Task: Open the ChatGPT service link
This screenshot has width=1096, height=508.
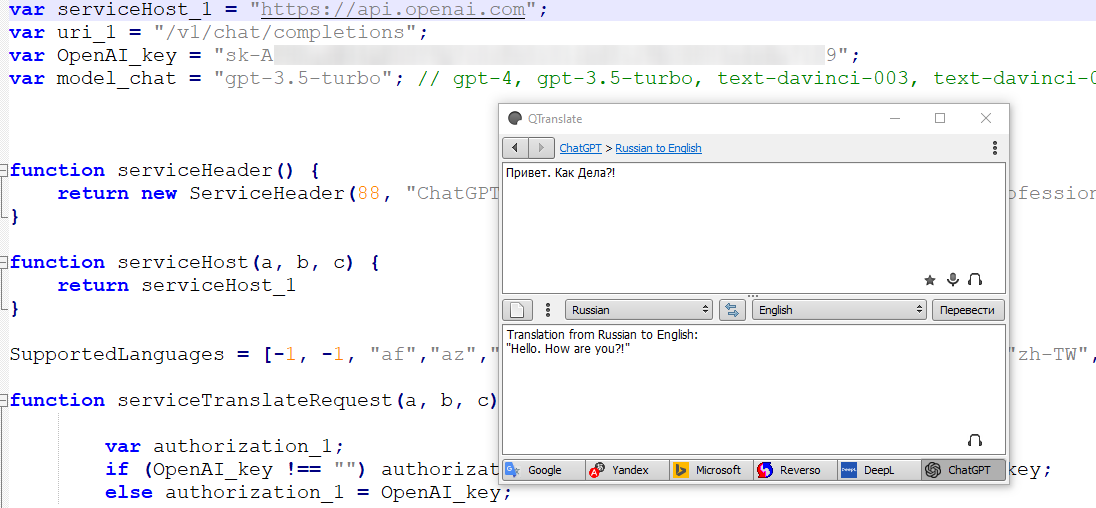Action: point(582,148)
